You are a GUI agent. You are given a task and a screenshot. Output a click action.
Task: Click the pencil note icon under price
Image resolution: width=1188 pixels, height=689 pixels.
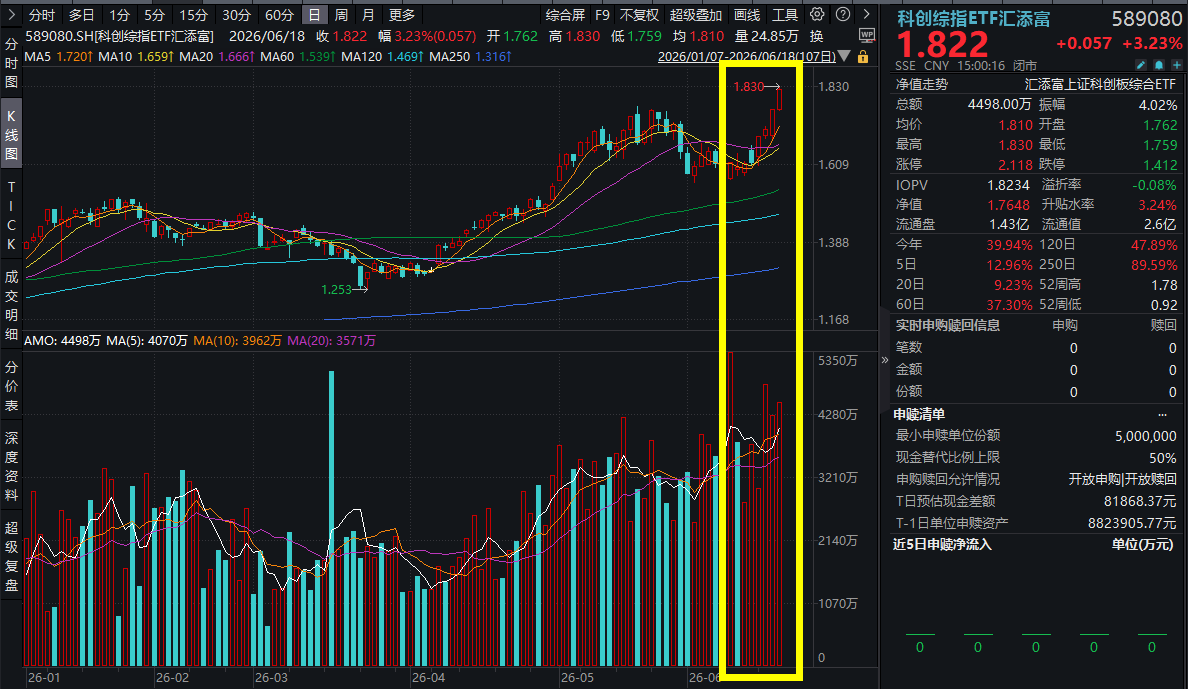(1141, 66)
